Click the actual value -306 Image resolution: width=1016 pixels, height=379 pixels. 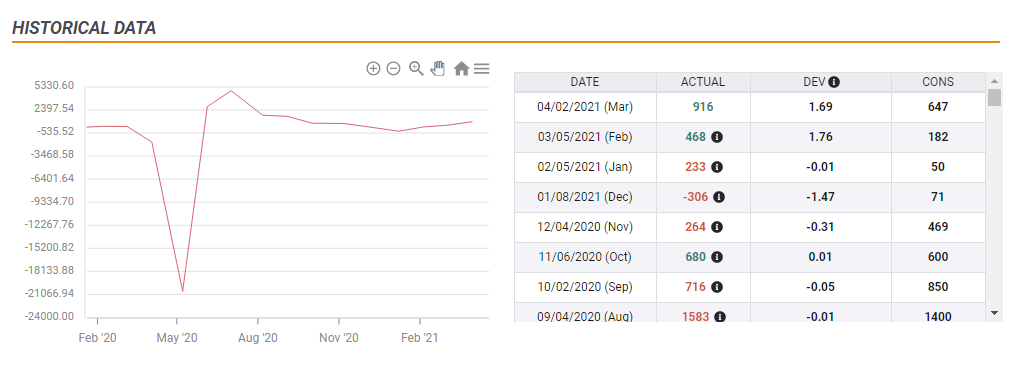coord(696,197)
